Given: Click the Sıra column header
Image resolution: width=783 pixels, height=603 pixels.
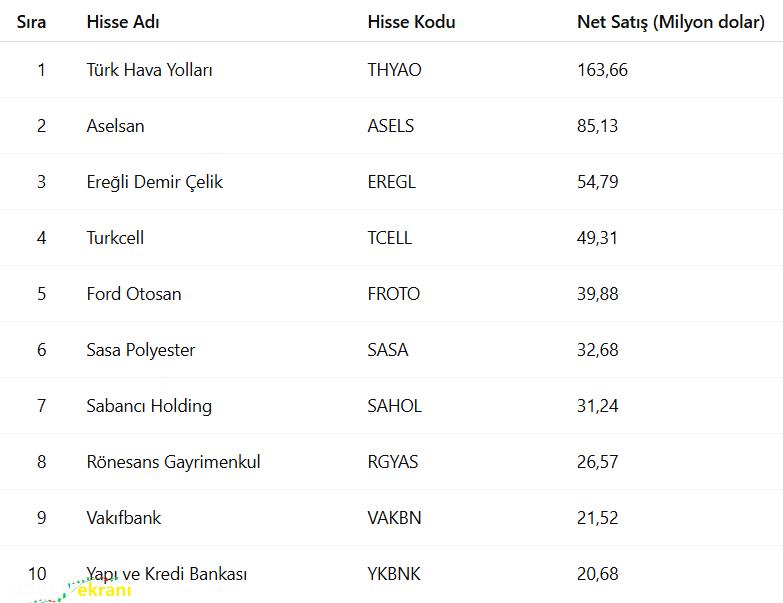Looking at the screenshot, I should pyautogui.click(x=32, y=21).
